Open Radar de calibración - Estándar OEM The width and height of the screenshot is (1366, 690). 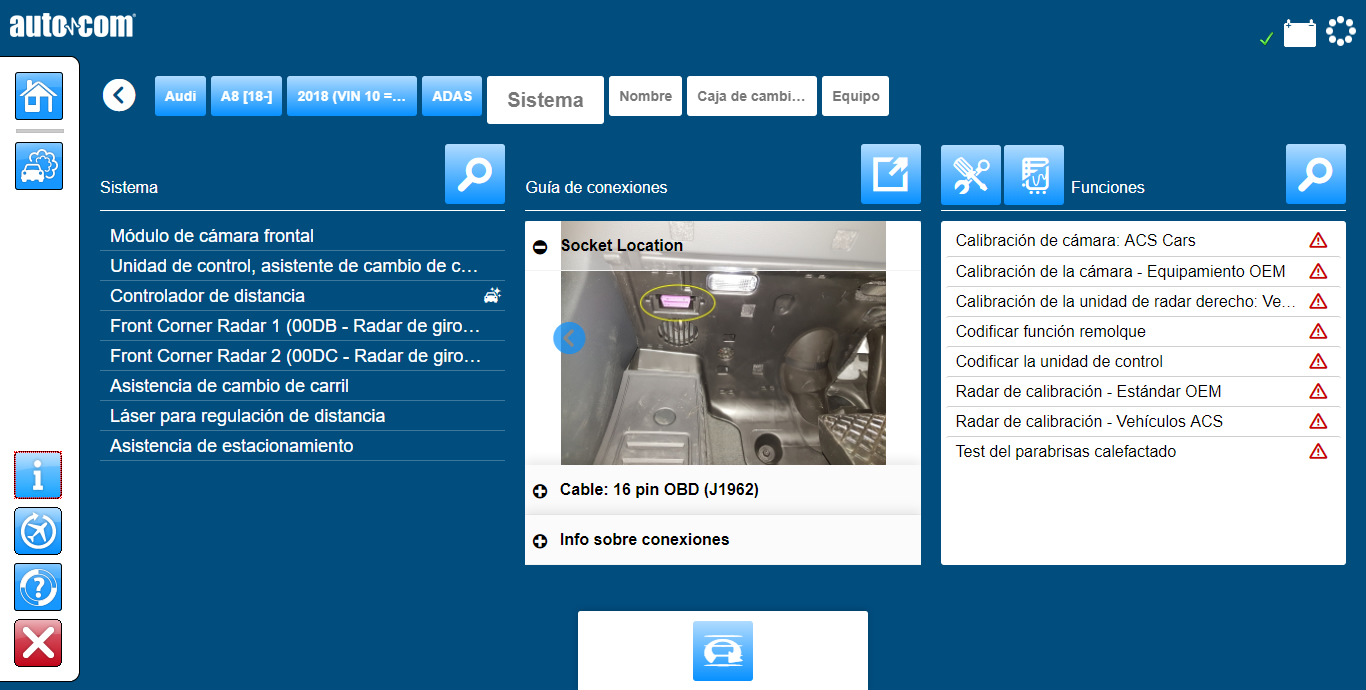1143,391
